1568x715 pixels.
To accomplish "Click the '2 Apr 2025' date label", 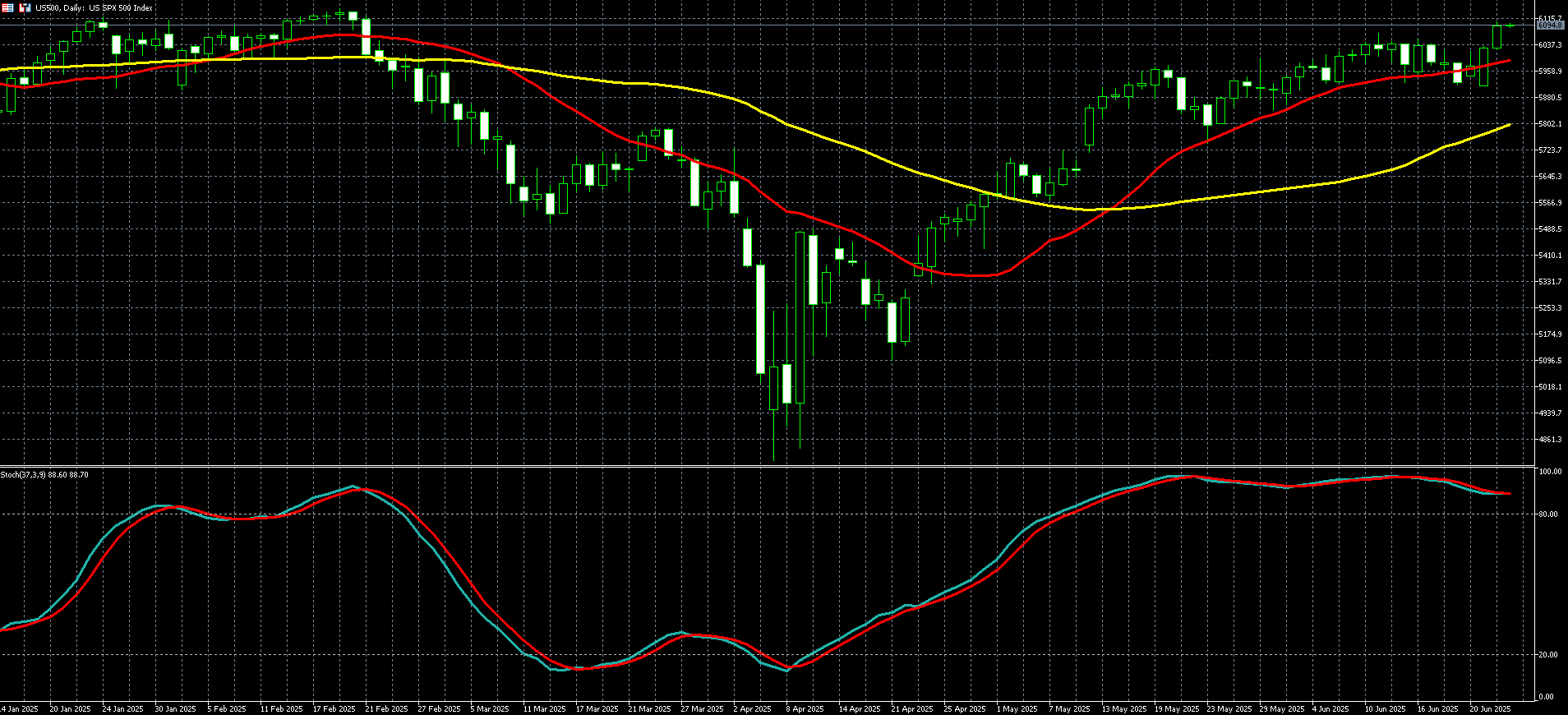I will pos(753,708).
